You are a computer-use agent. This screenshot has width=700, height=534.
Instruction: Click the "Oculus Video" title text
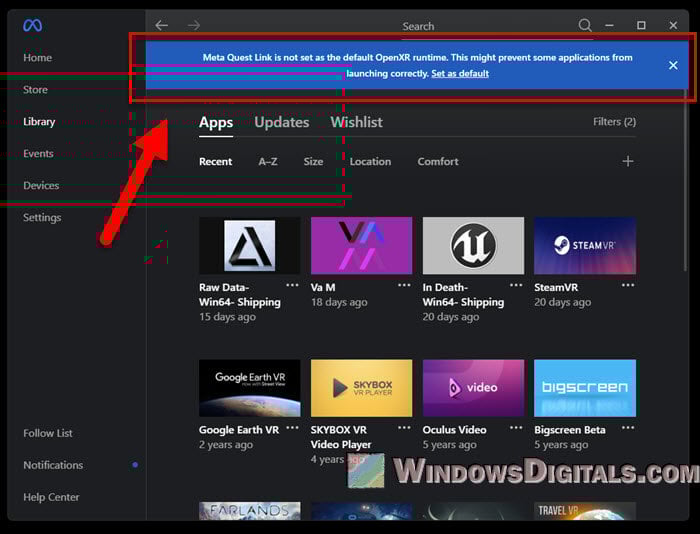point(454,430)
